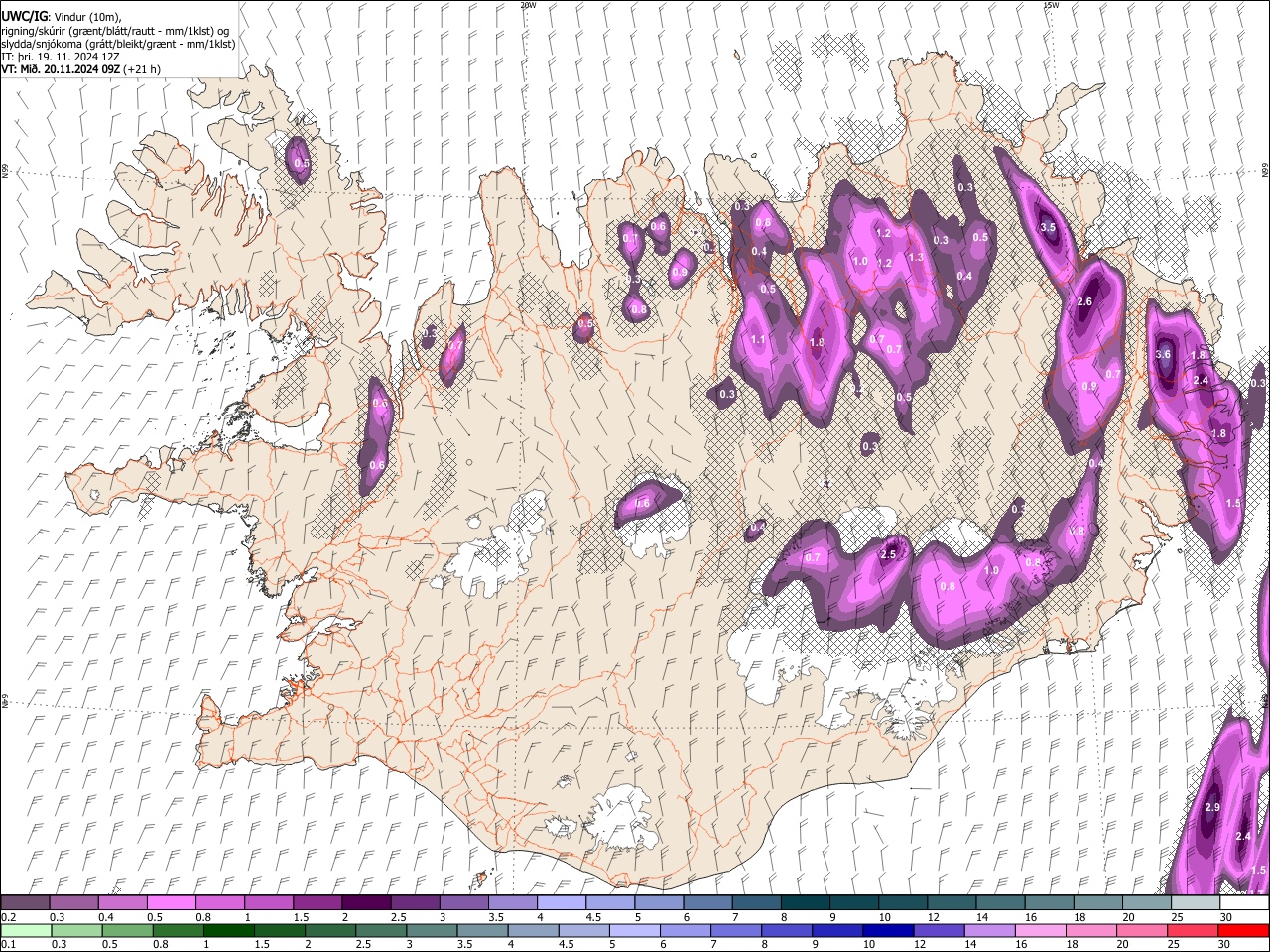Select the deep blue swatch labeled 10 in the bottom legend
Image resolution: width=1270 pixels, height=952 pixels.
point(889,930)
